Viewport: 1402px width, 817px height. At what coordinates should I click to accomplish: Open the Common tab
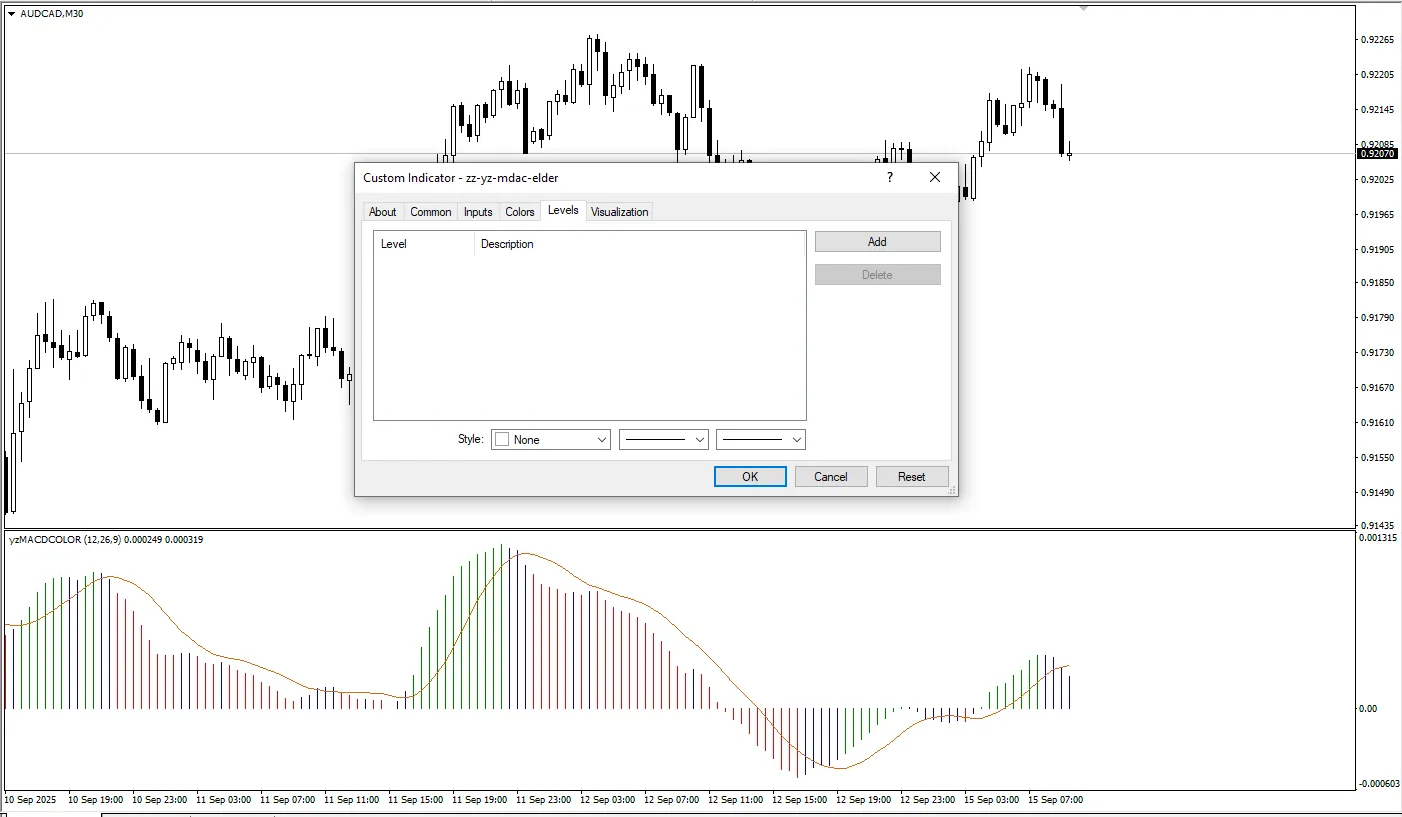pyautogui.click(x=430, y=212)
